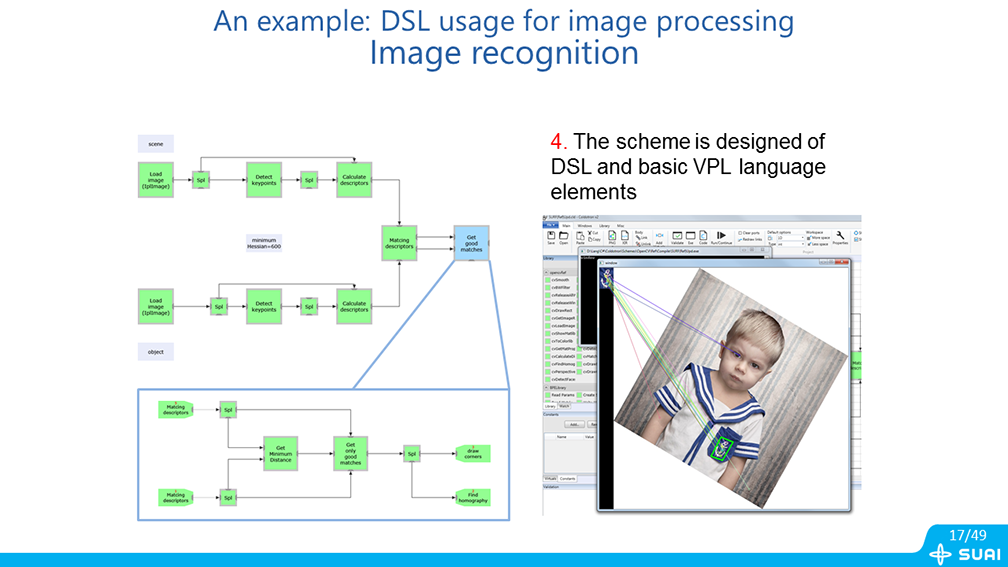The width and height of the screenshot is (1008, 567).
Task: Click the Add... button in Constants
Action: (x=574, y=424)
